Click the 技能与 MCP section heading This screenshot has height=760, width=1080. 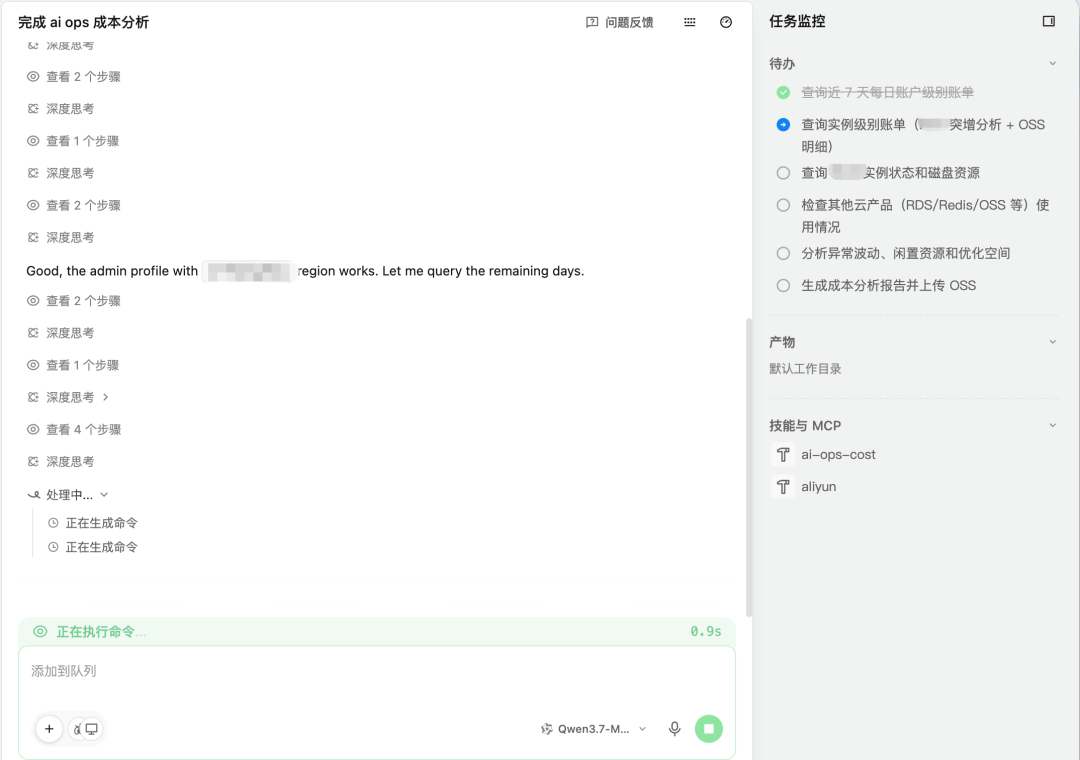point(805,425)
